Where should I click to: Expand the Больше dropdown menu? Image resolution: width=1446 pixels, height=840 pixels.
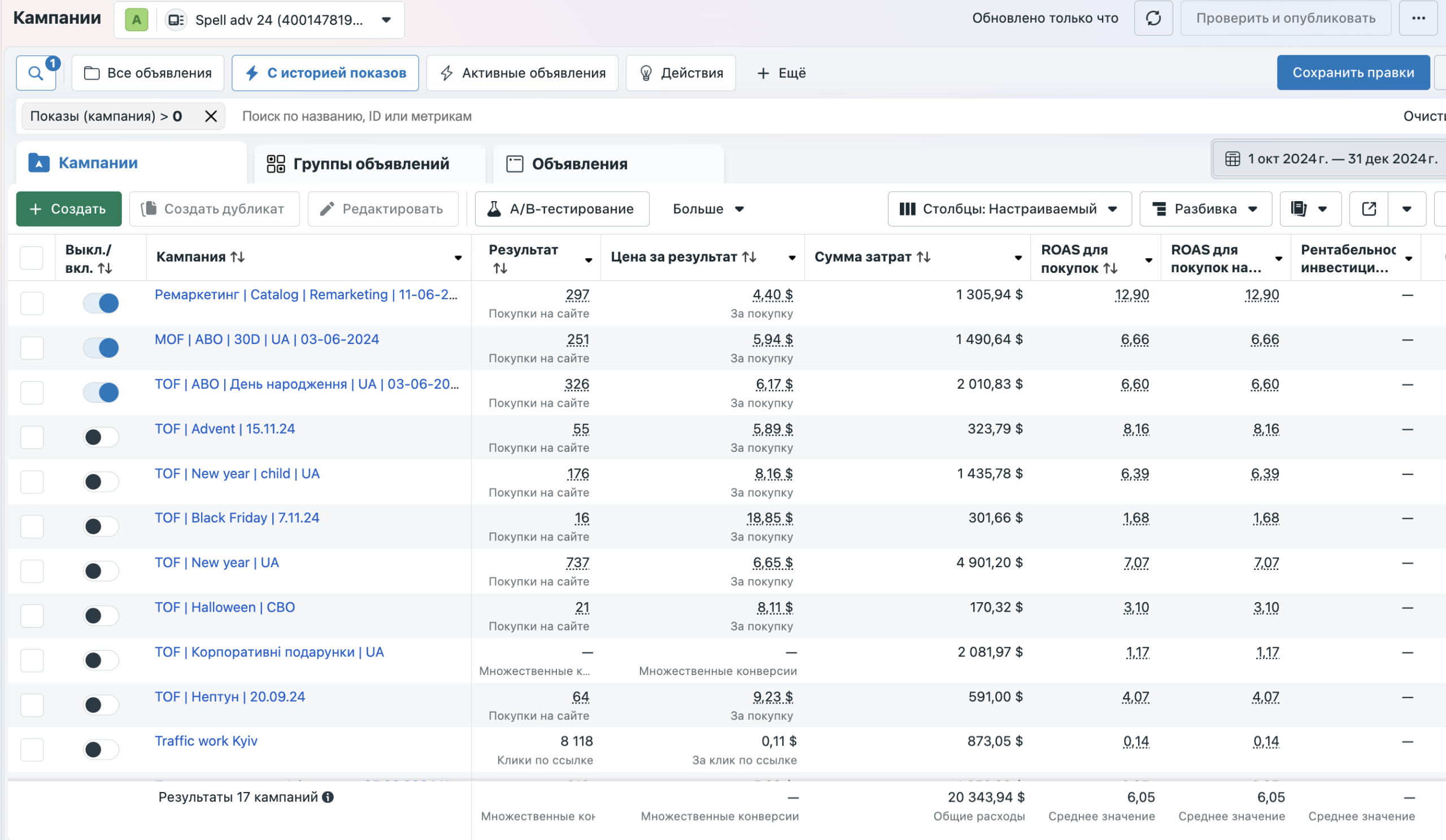click(708, 209)
